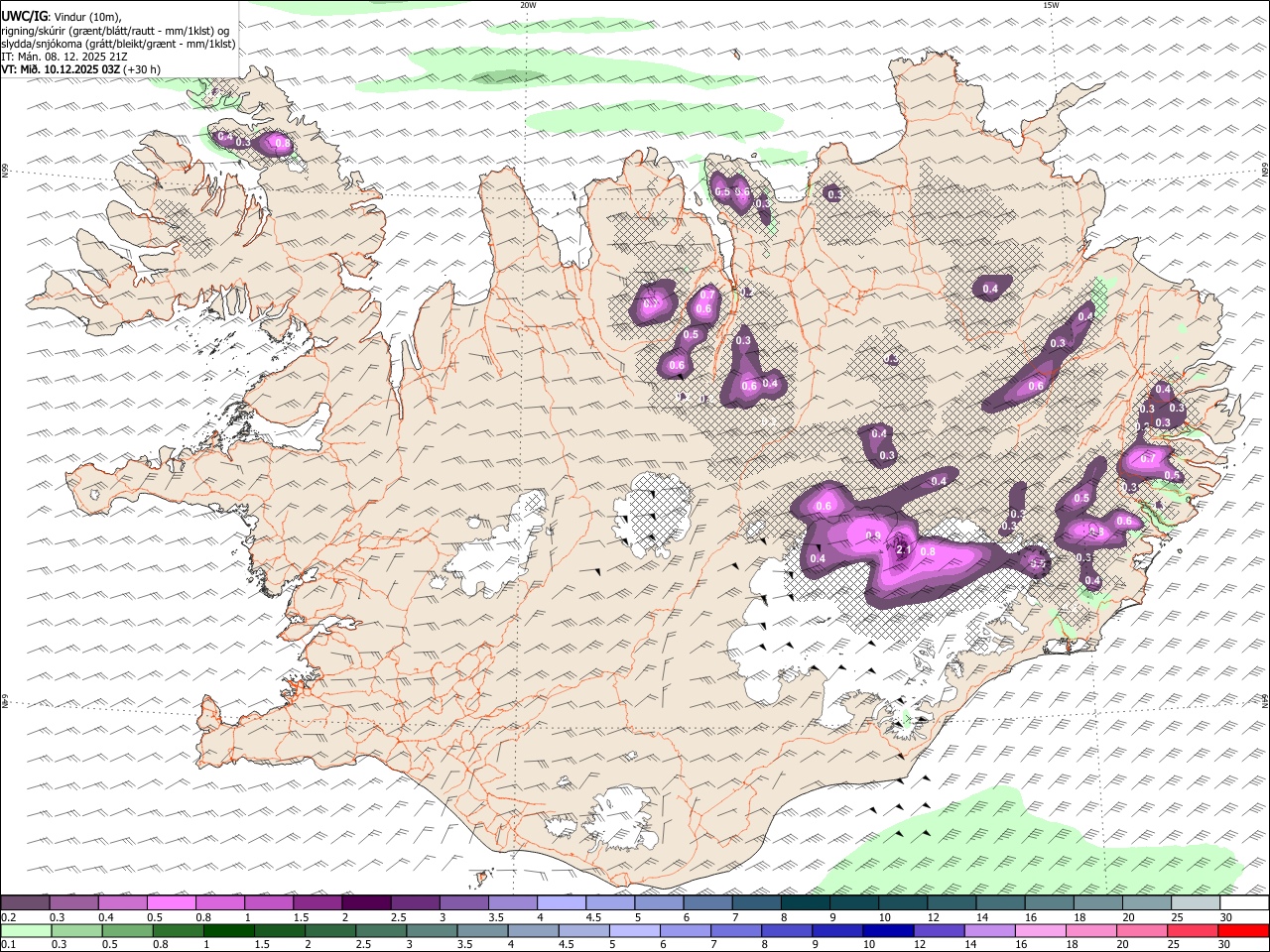Select top-row dark teal swatch starting at 8
The width and height of the screenshot is (1270, 952).
(806, 903)
